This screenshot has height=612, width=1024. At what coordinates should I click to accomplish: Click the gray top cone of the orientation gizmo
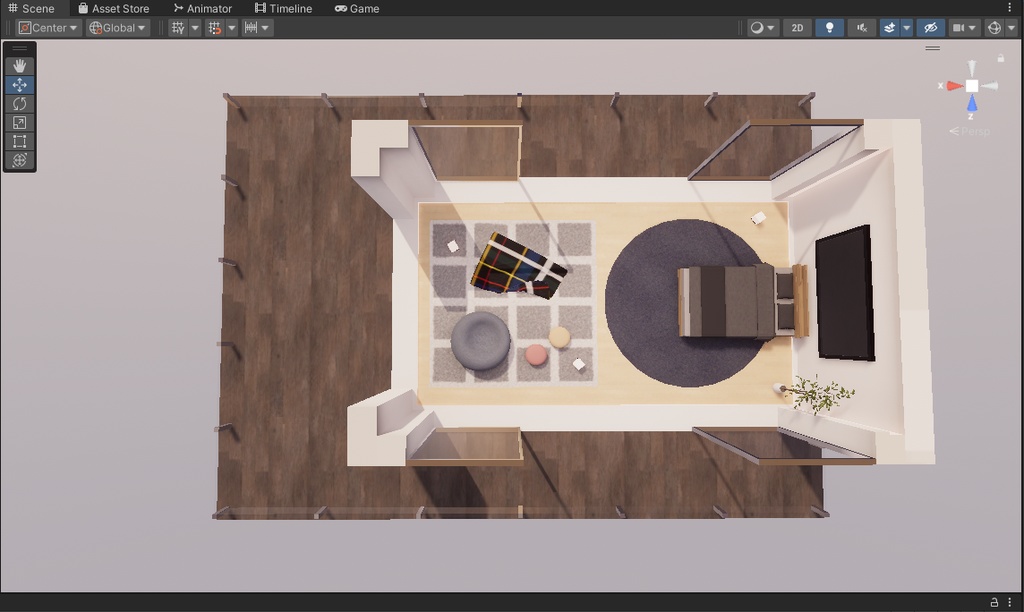(972, 68)
